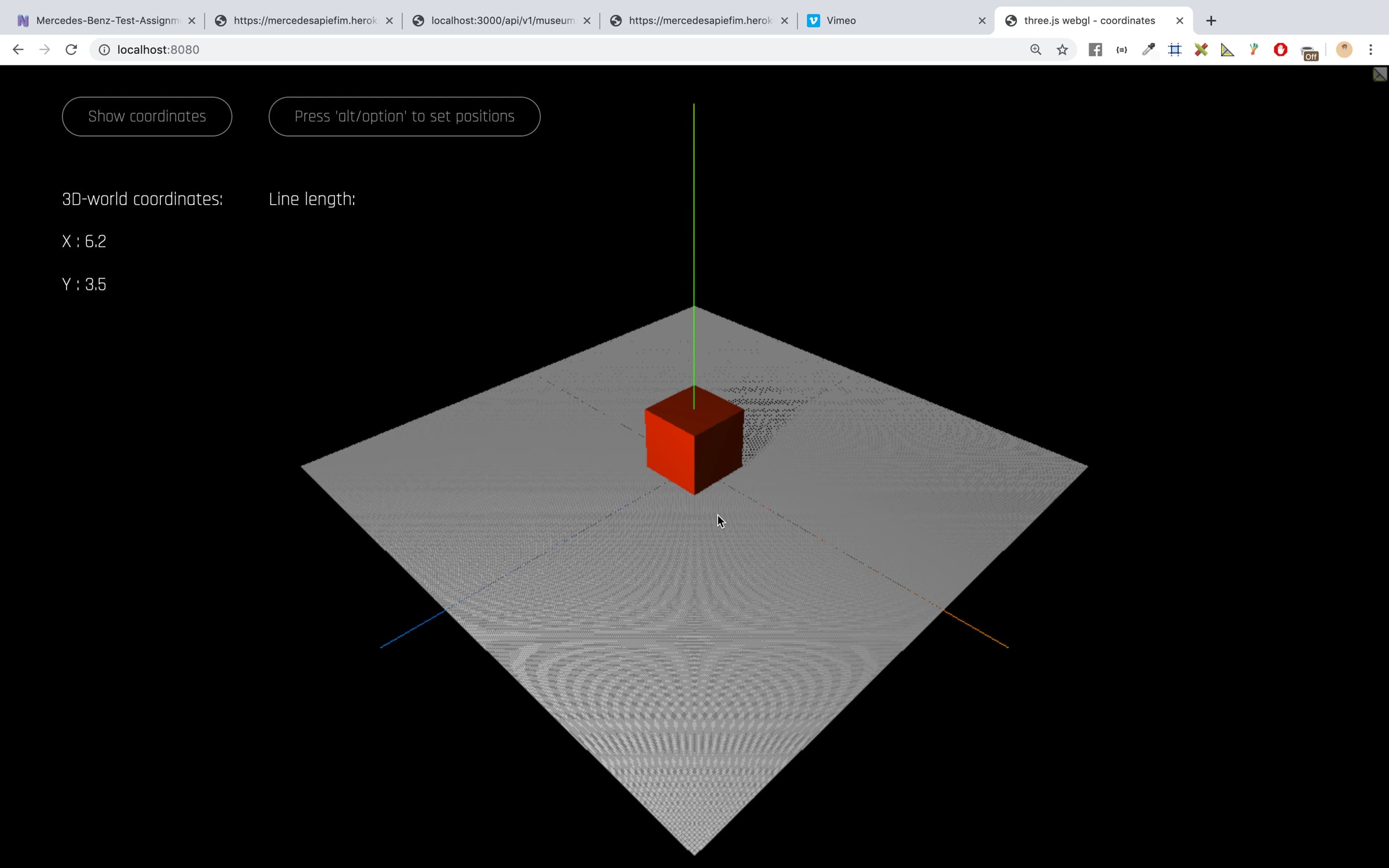Open the red stop-hand ad blocker extension

[1280, 50]
